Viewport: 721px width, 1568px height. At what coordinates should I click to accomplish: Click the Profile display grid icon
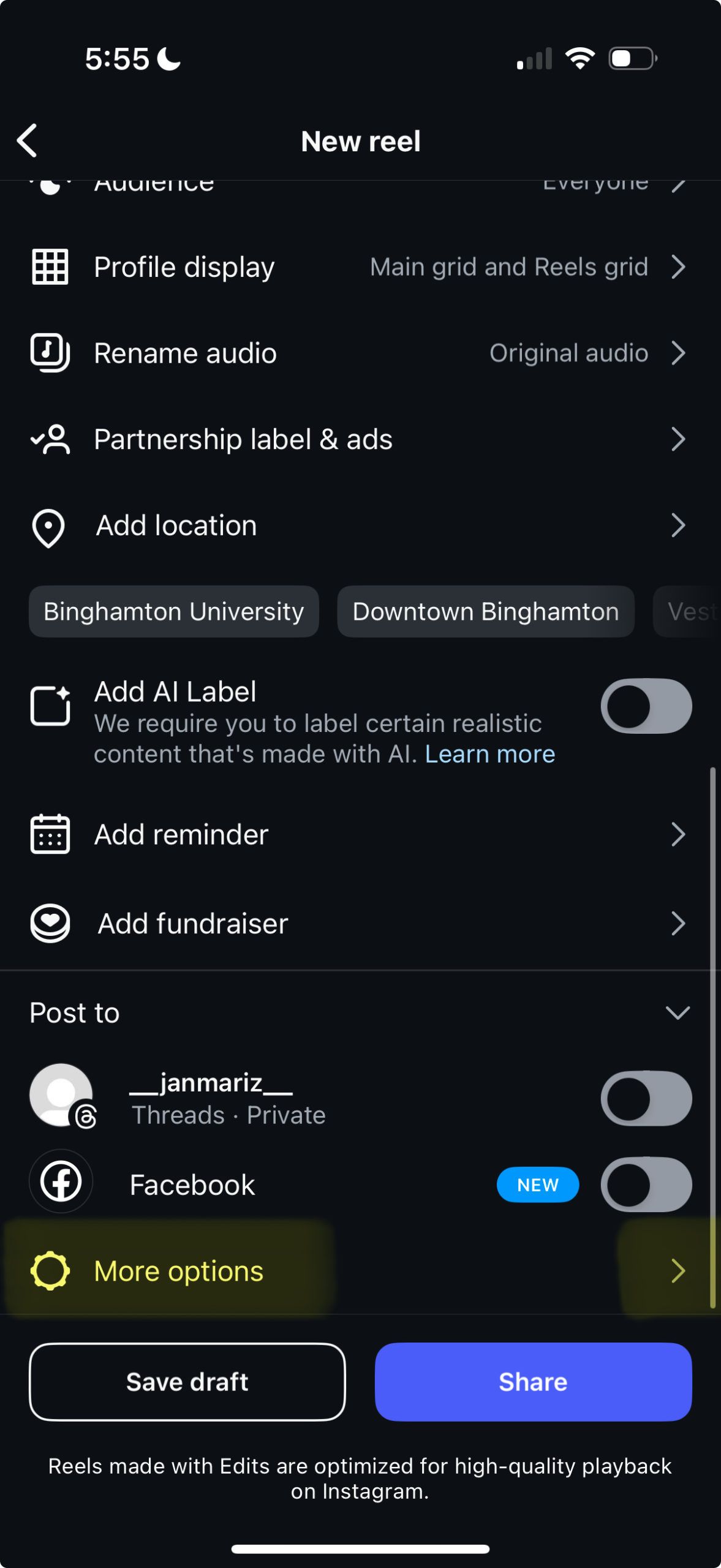pos(50,267)
